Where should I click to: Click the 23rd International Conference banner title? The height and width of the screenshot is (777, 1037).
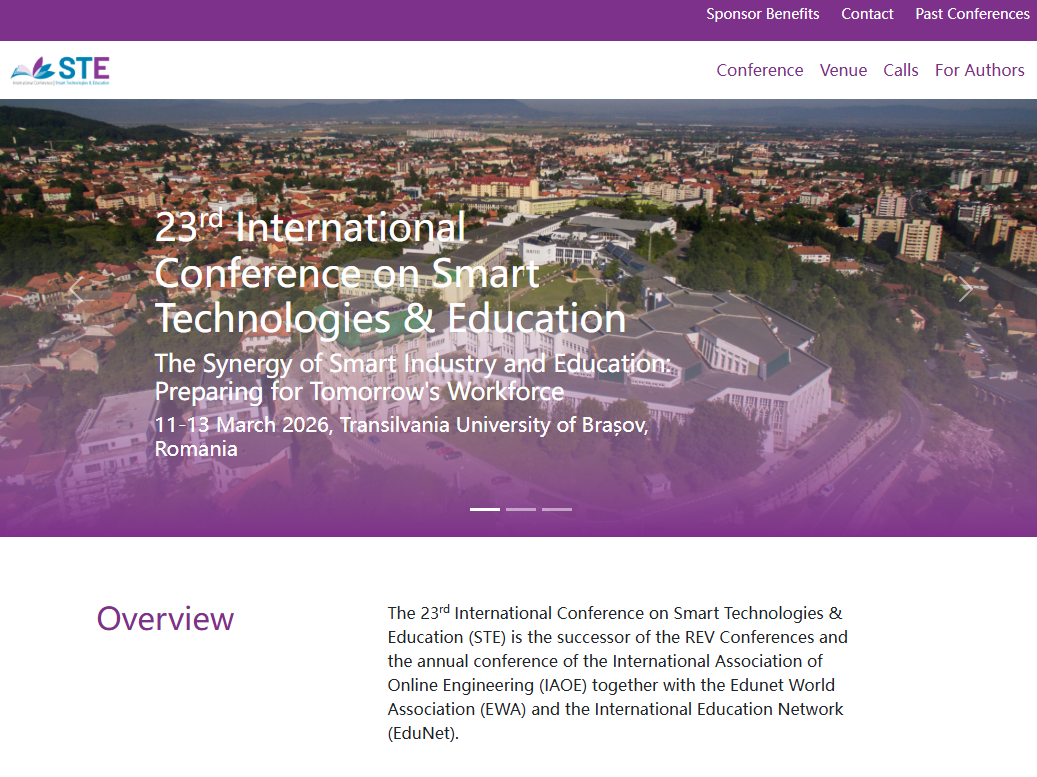(390, 273)
